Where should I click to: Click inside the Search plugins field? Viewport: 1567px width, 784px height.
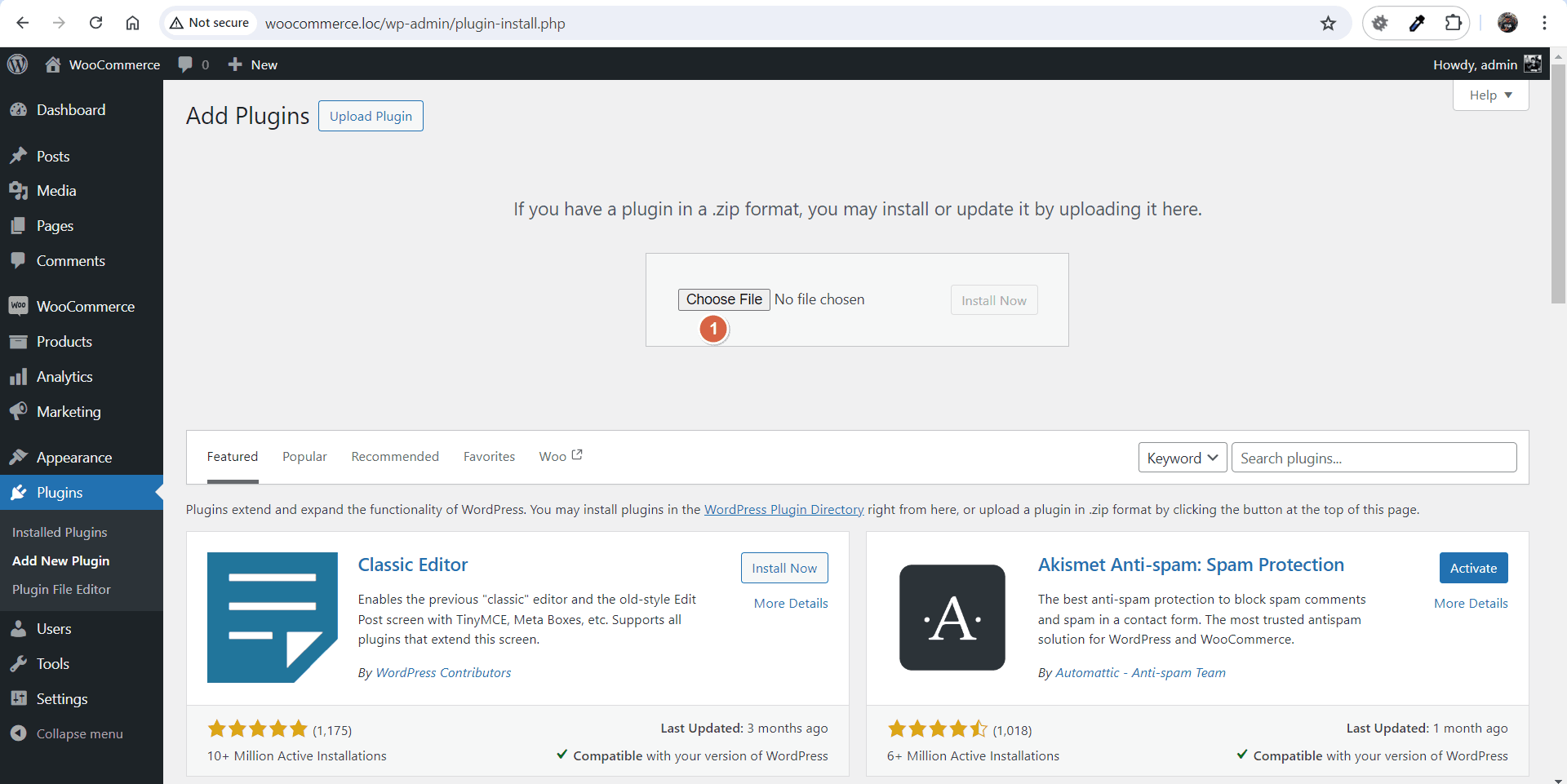[x=1374, y=457]
